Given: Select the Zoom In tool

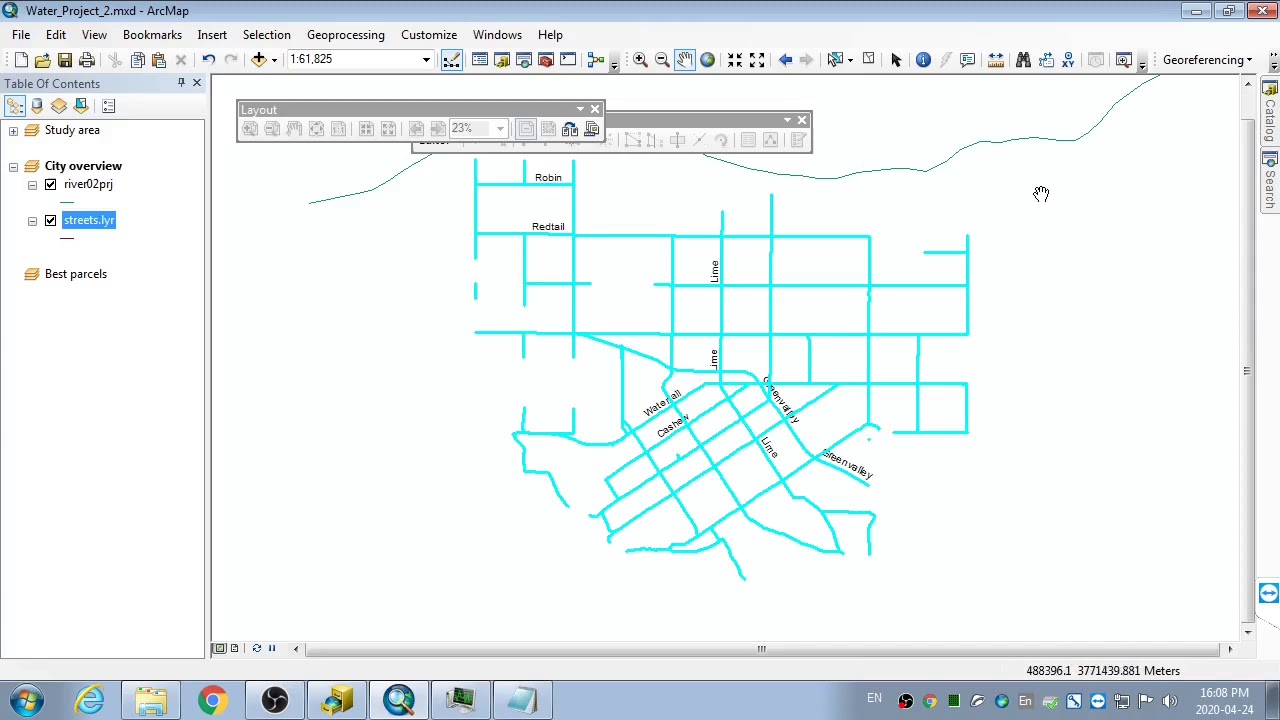Looking at the screenshot, I should tap(640, 60).
